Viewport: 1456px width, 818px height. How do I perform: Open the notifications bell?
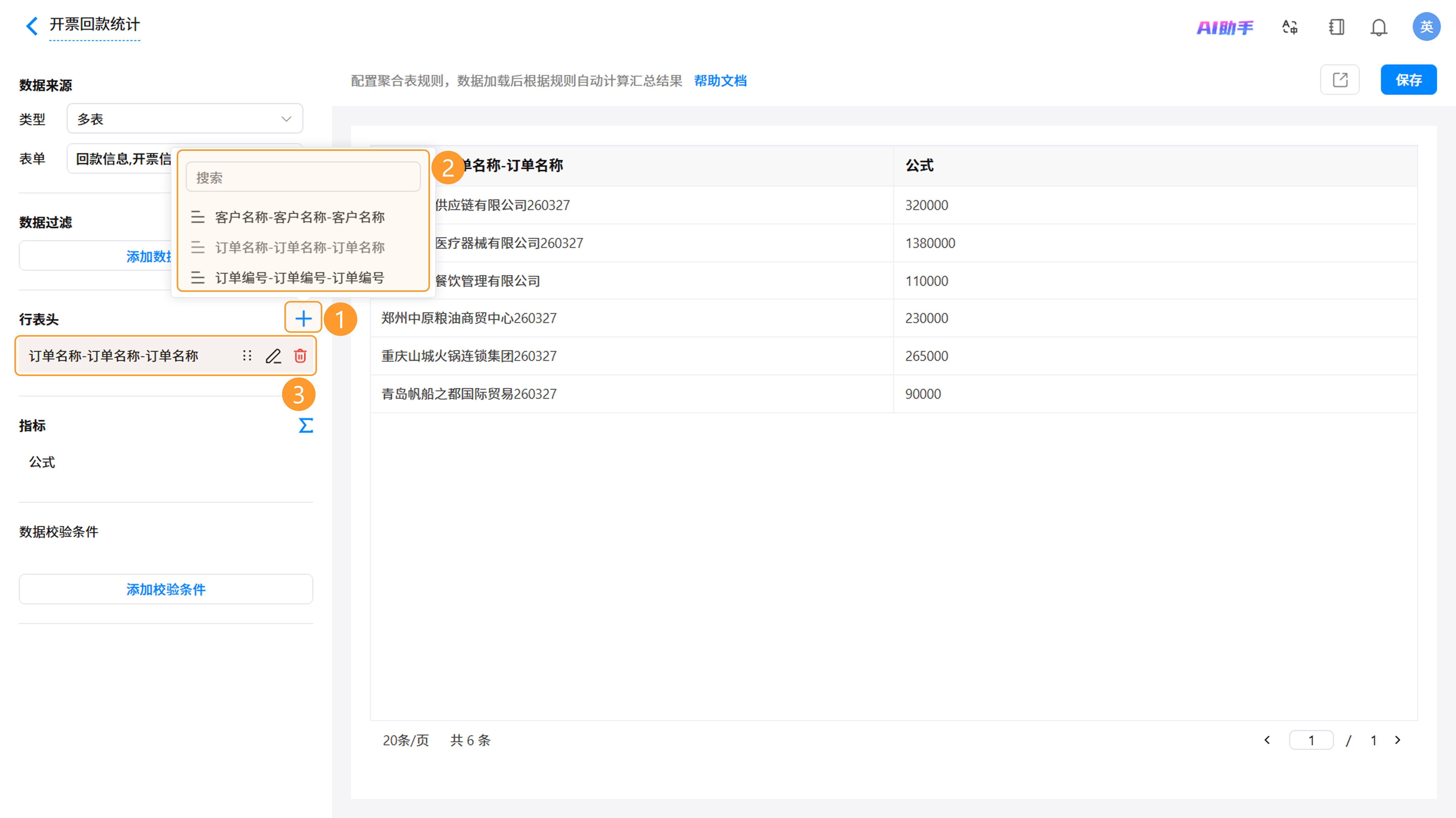(1379, 27)
